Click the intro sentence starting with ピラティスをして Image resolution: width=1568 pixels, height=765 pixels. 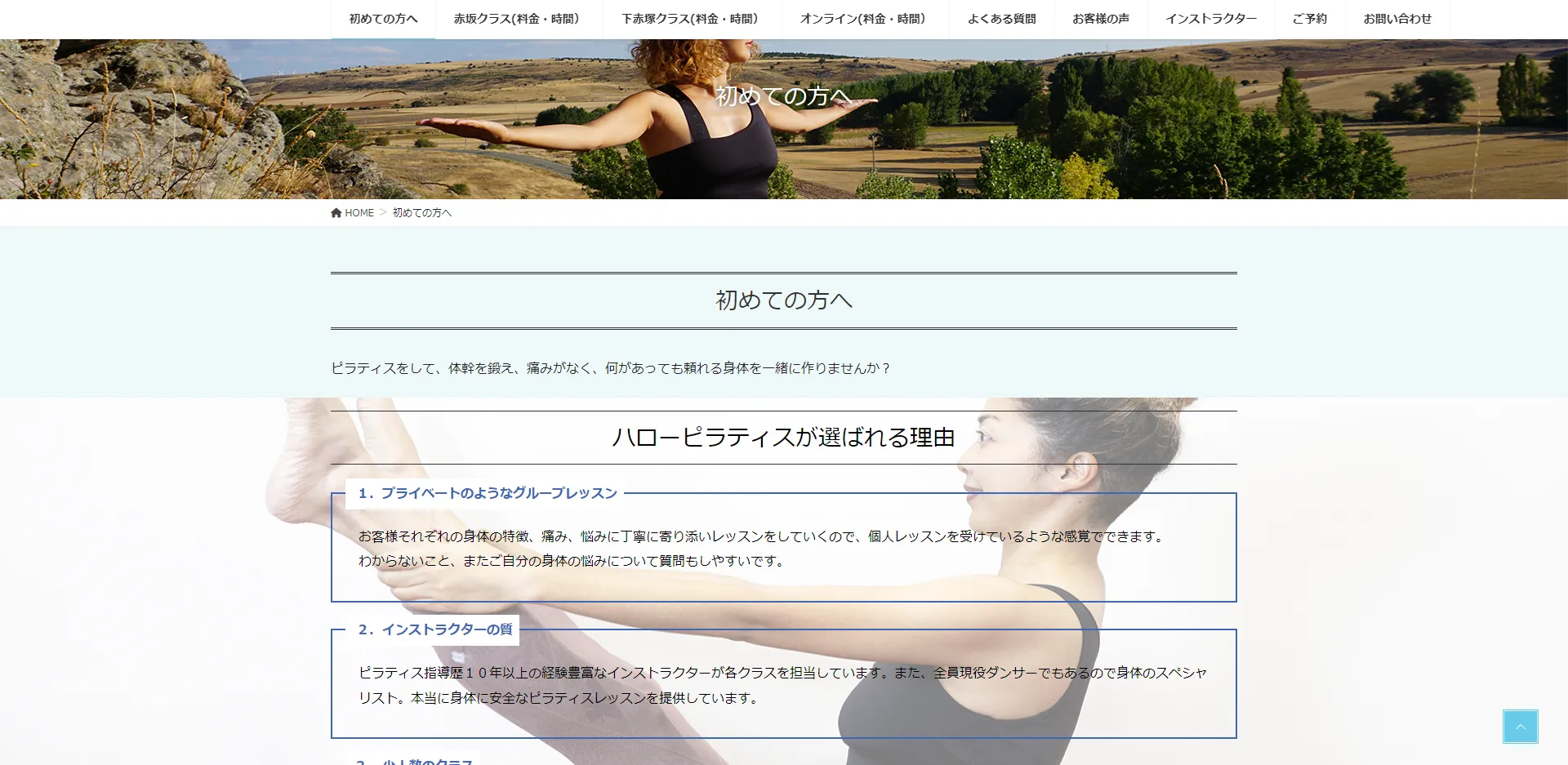(x=610, y=368)
